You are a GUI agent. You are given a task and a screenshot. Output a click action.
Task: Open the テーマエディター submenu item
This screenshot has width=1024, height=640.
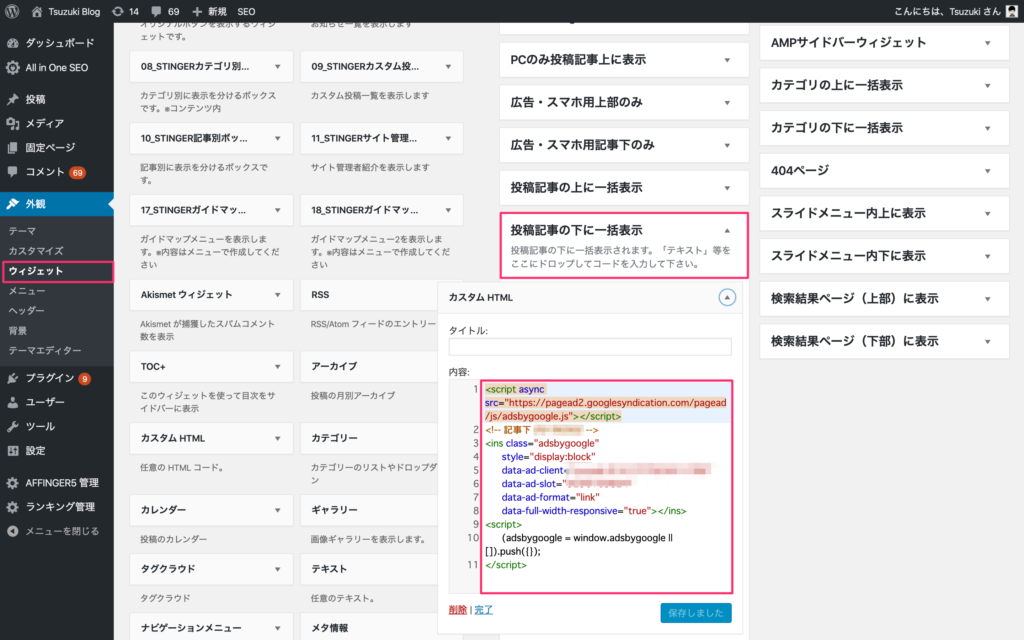45,351
